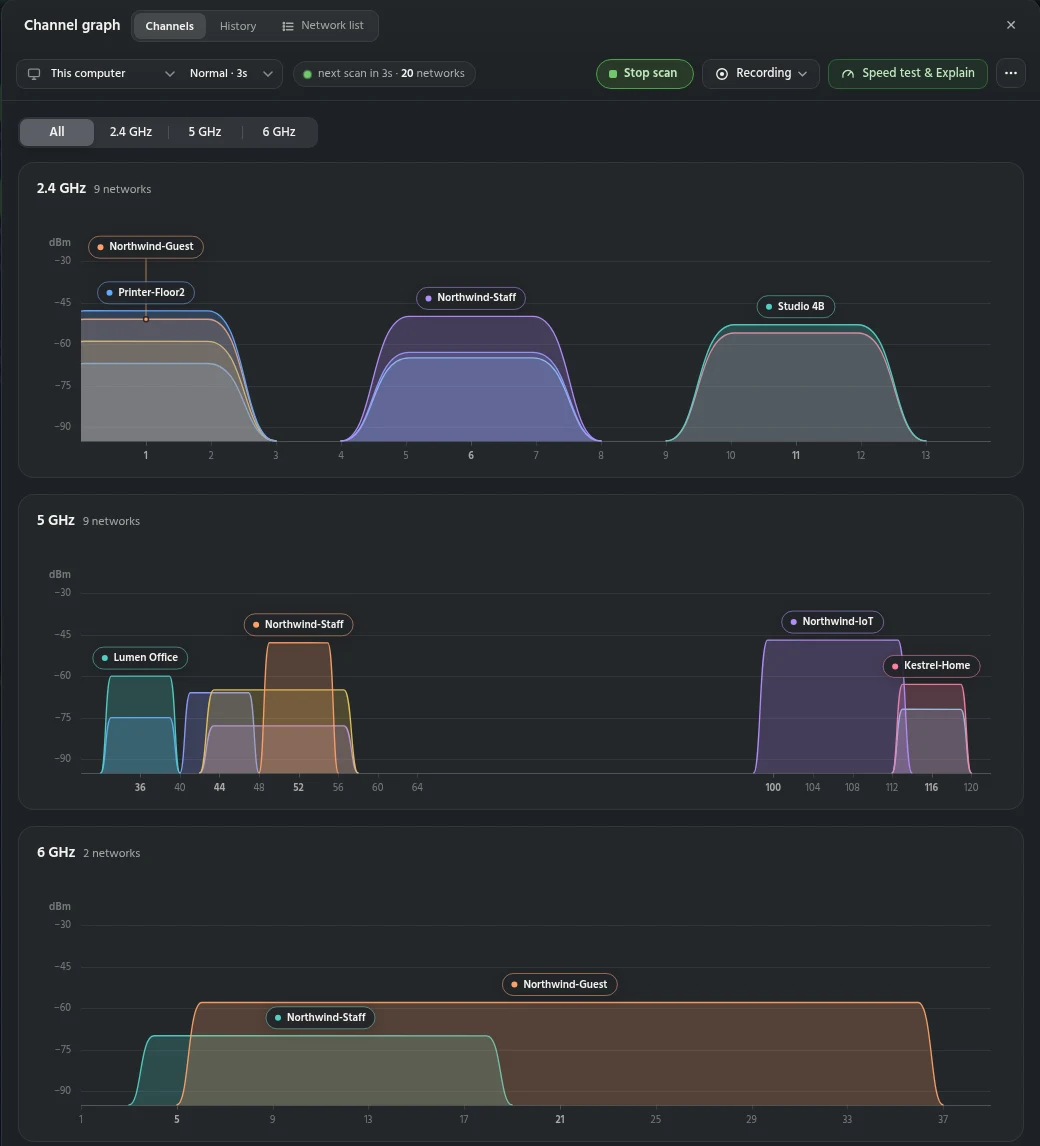The image size is (1040, 1146).
Task: Select the Studio 4B network label
Action: [796, 306]
